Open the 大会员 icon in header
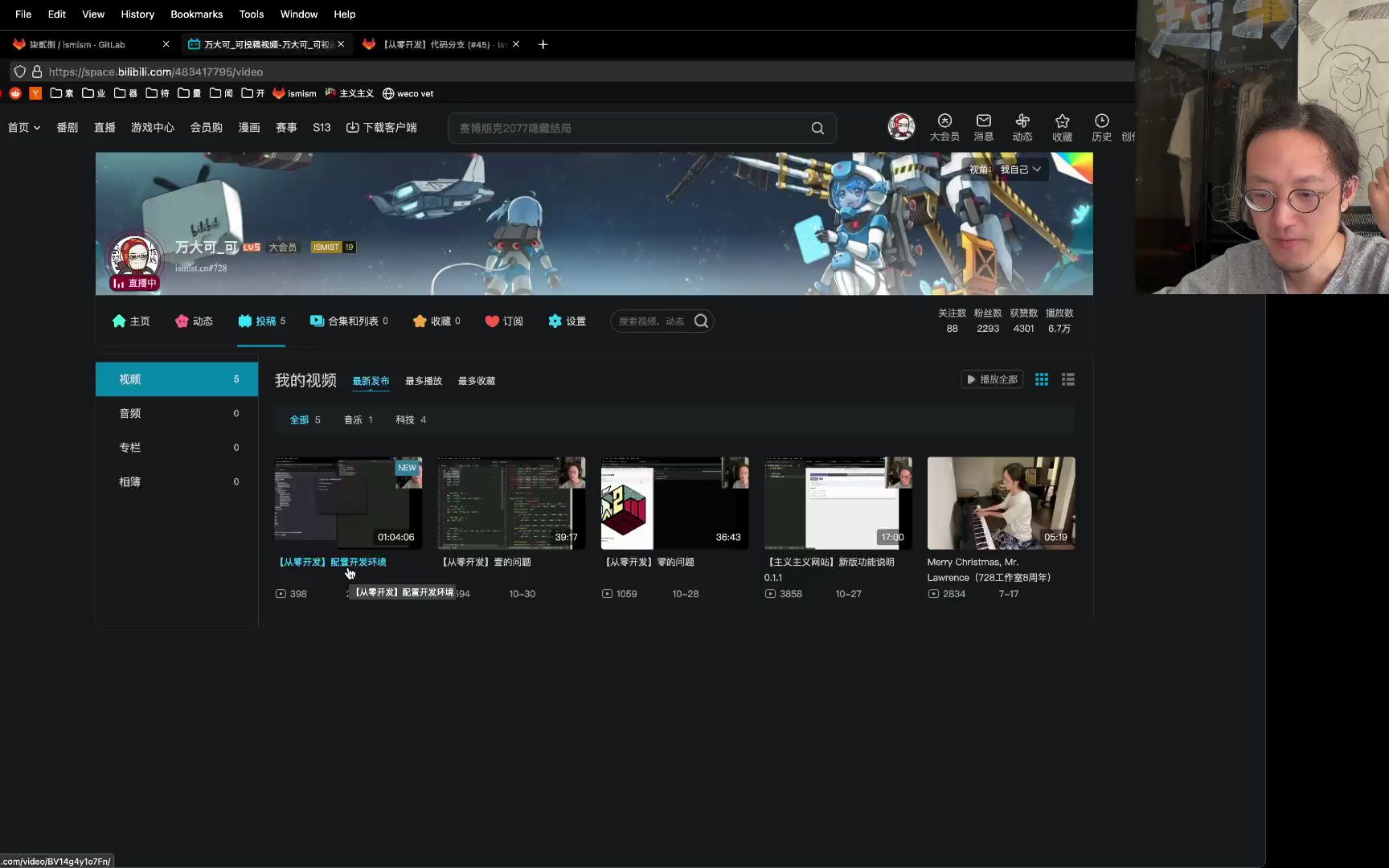 pos(944,127)
